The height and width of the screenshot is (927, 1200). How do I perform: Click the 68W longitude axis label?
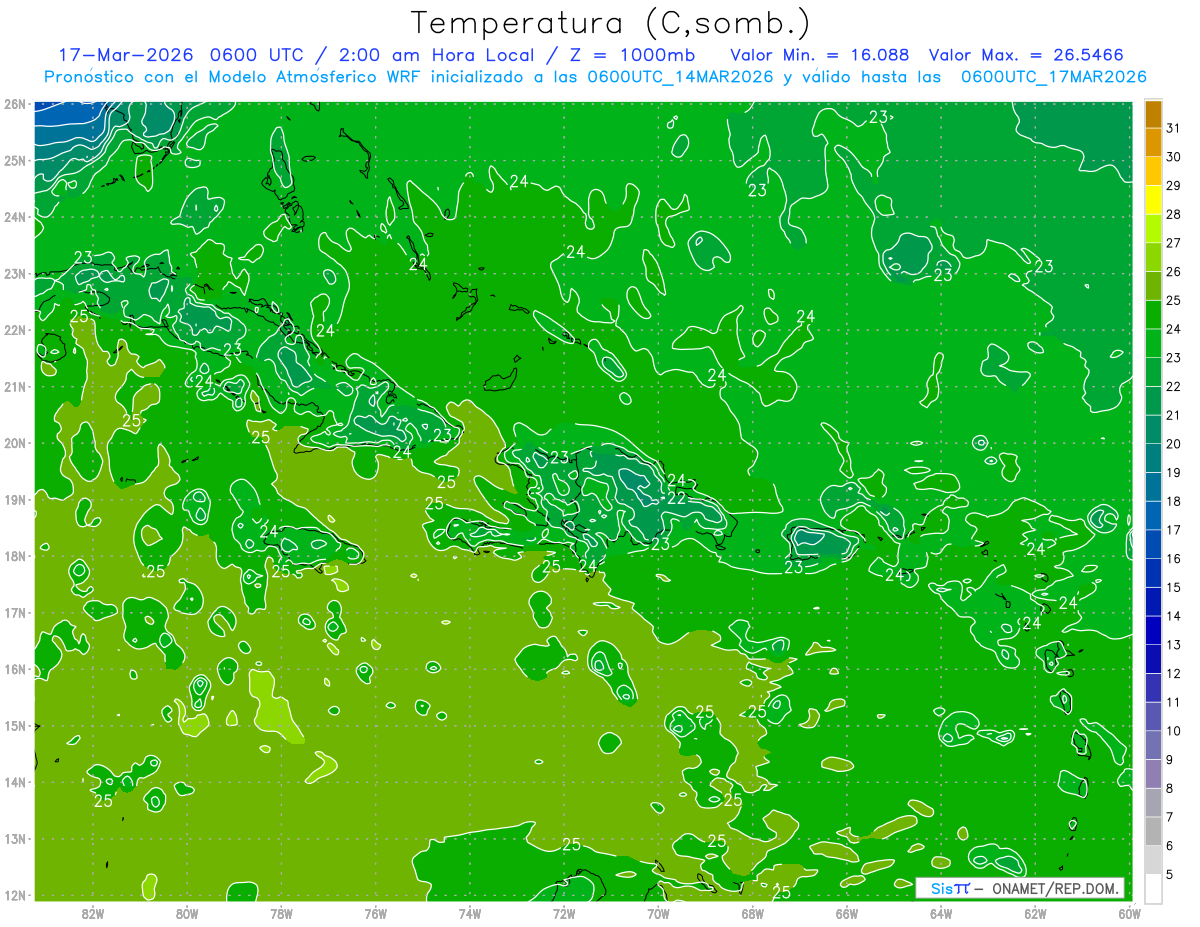pyautogui.click(x=753, y=913)
